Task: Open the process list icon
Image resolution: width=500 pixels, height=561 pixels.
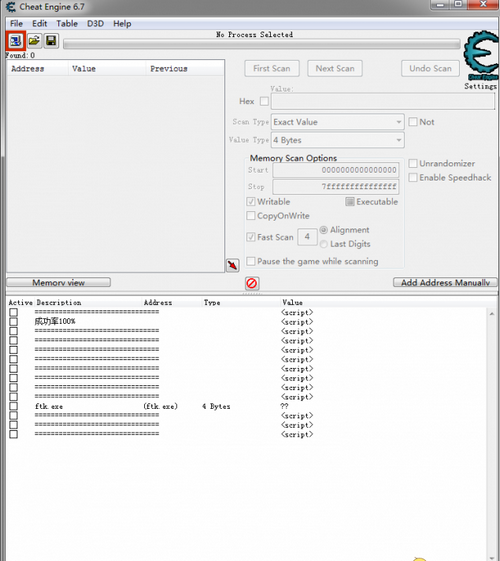Action: tap(15, 41)
